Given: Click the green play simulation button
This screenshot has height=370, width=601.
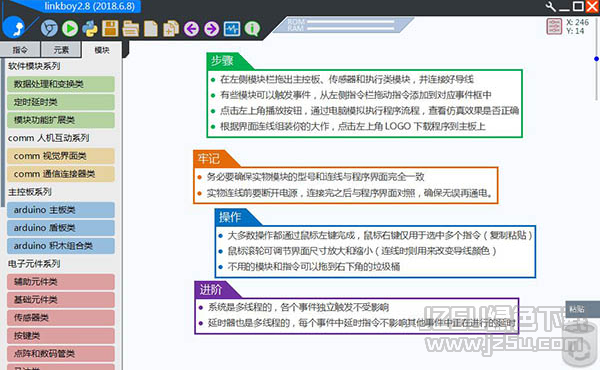Looking at the screenshot, I should click(x=70, y=29).
